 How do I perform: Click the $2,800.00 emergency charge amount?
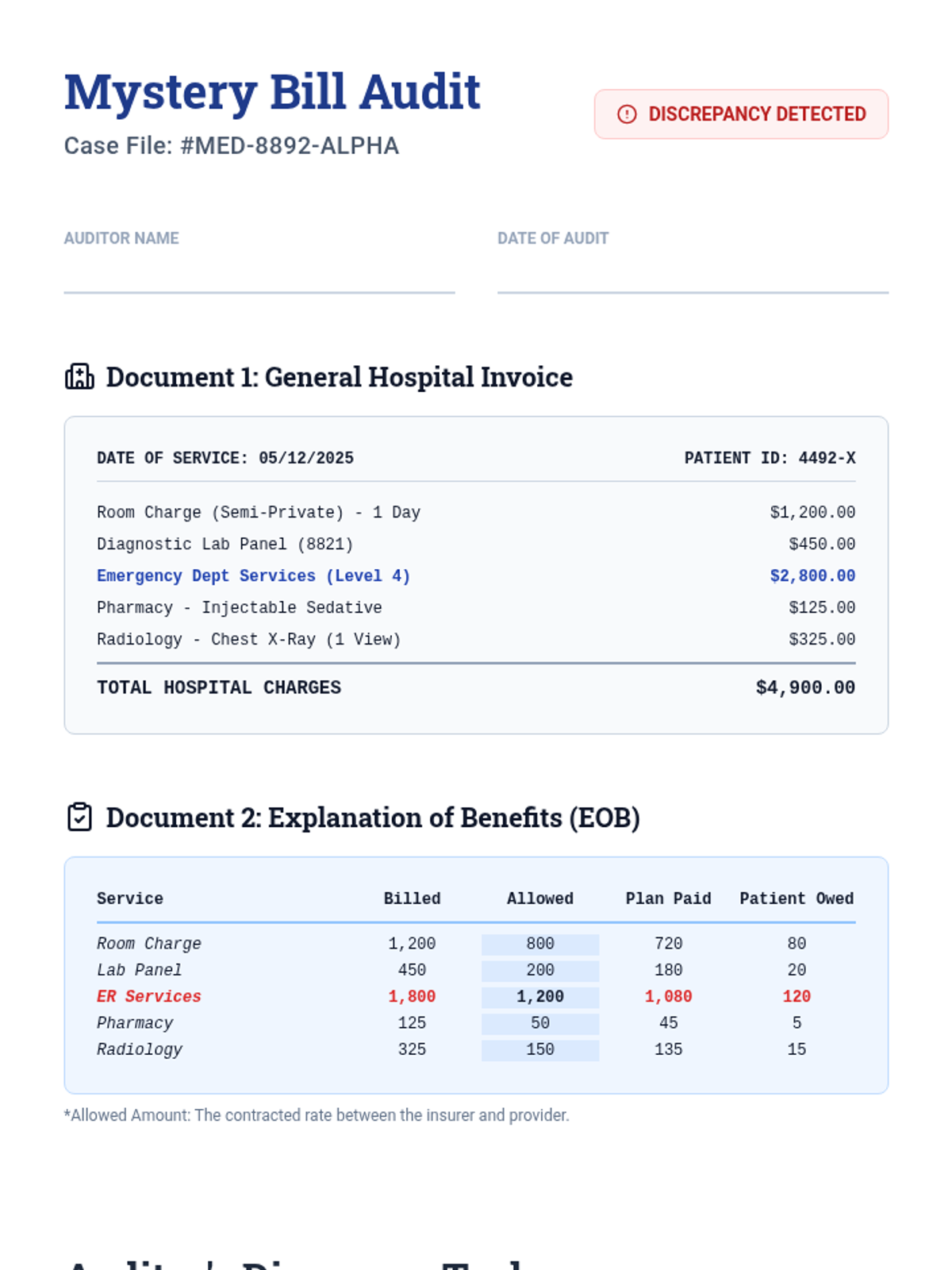(812, 575)
